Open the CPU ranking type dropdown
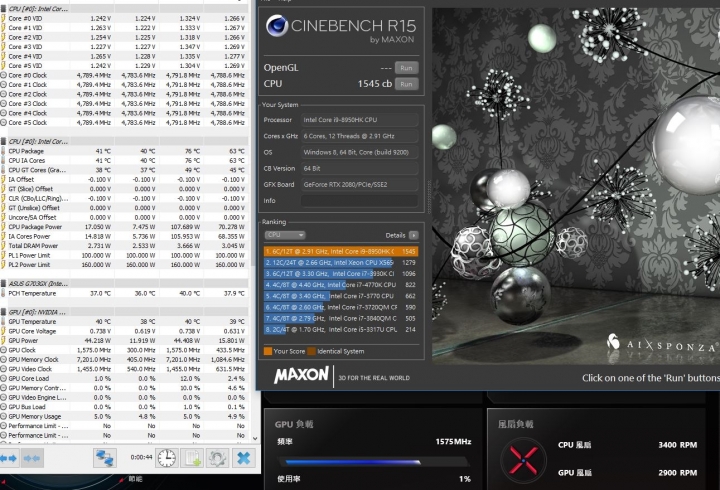Viewport: 720px width, 490px height. coord(285,235)
